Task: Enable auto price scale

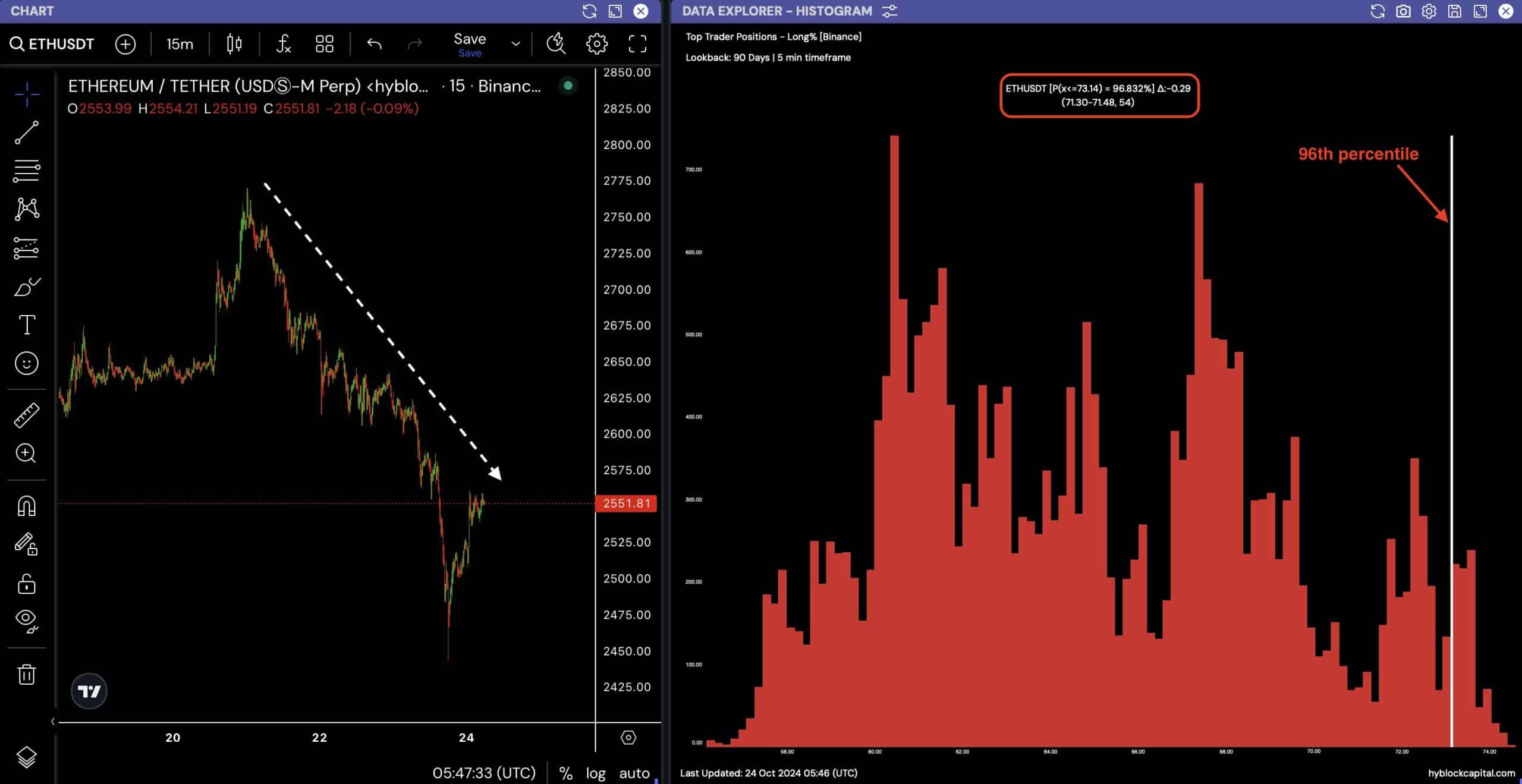Action: pos(634,773)
